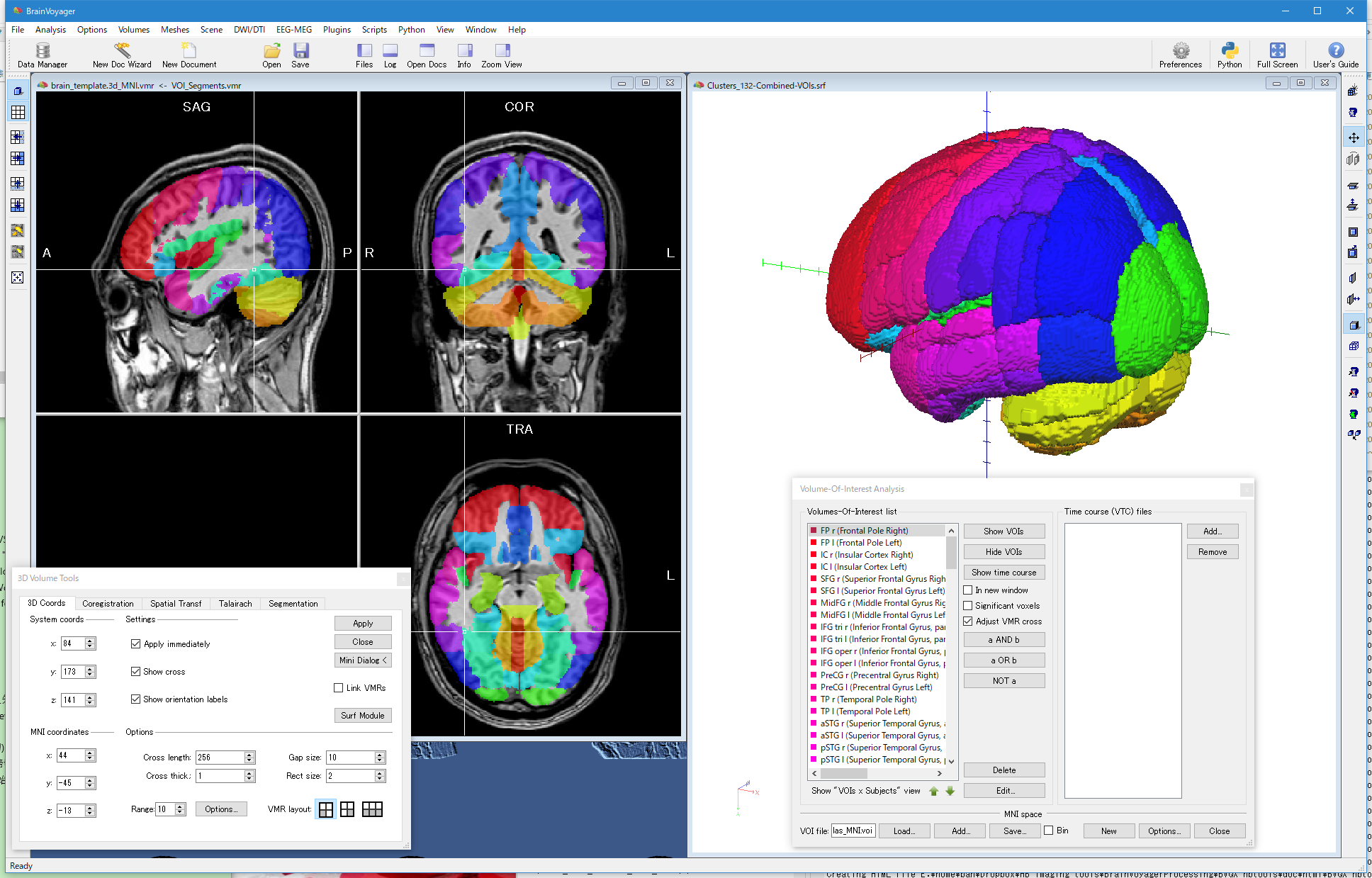1372x878 pixels.
Task: Switch to the Talairach tab
Action: coord(235,604)
